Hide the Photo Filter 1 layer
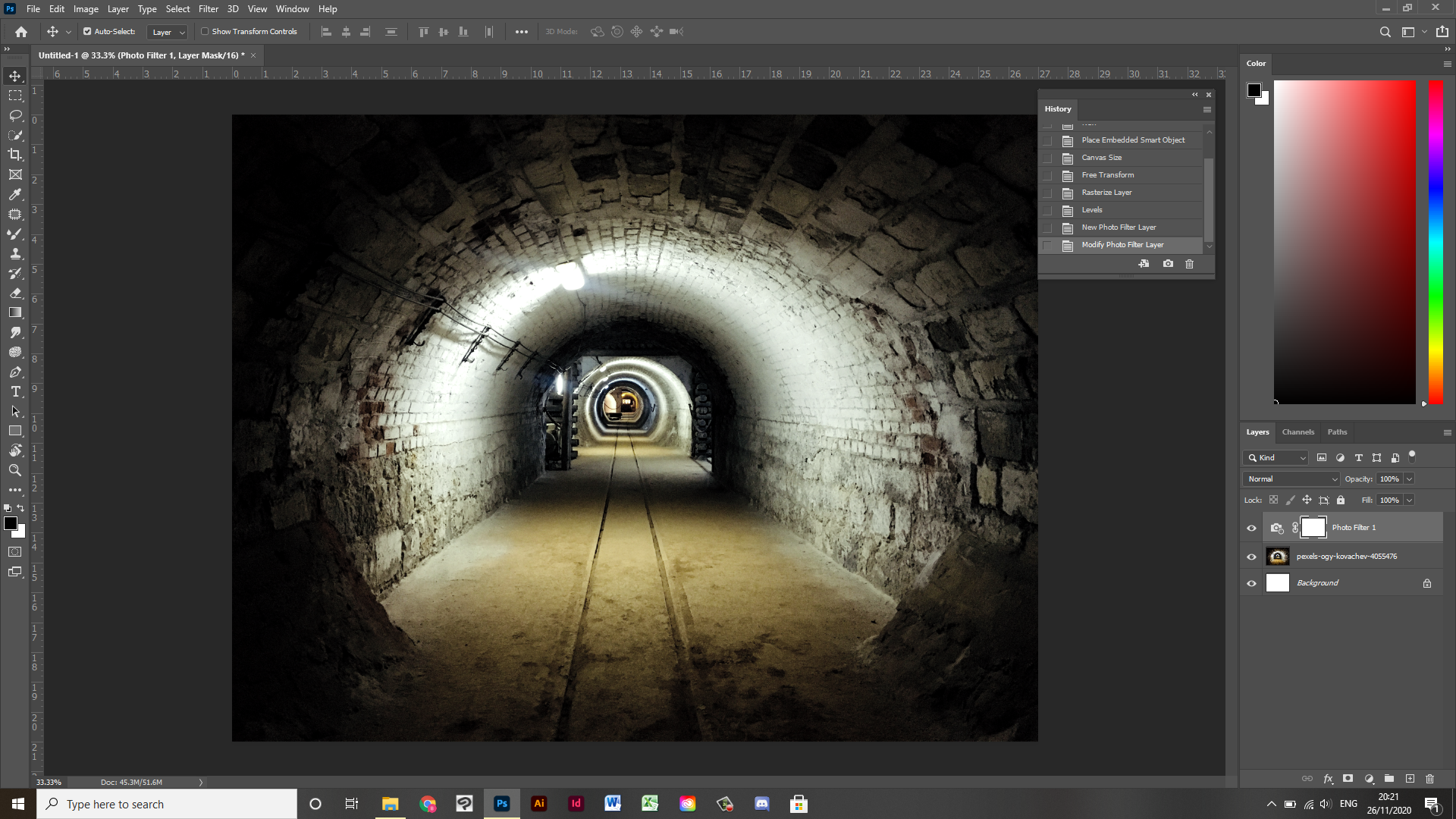Screen dimensions: 1456x819 [x=1251, y=528]
